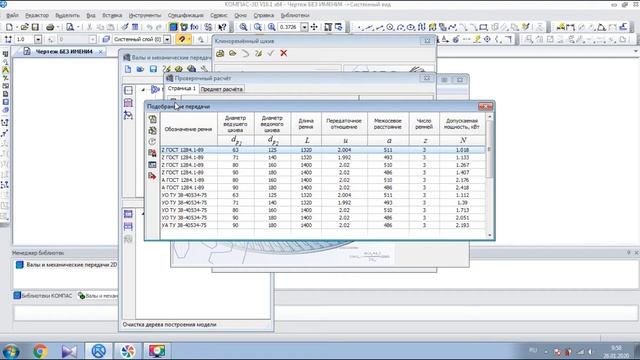
Task: Click the zoom window magnifier icon
Action: click(244, 27)
